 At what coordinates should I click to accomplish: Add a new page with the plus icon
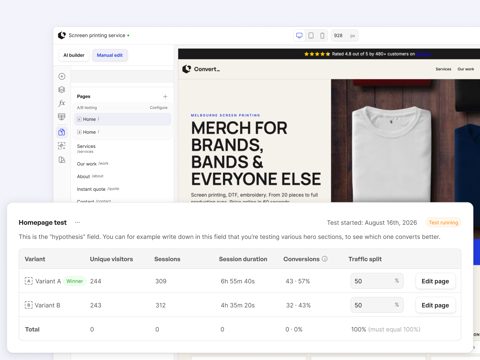pyautogui.click(x=165, y=97)
